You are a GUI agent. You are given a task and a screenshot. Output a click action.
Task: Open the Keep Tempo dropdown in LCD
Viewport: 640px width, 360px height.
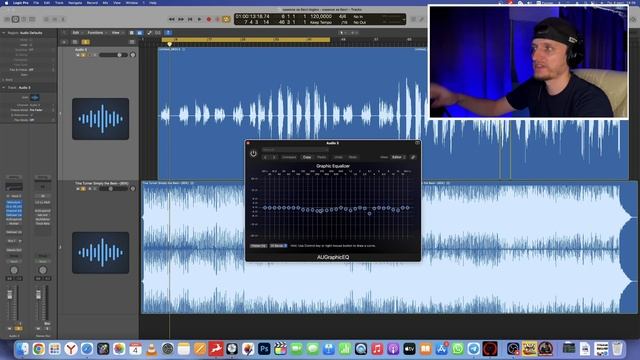click(x=320, y=22)
